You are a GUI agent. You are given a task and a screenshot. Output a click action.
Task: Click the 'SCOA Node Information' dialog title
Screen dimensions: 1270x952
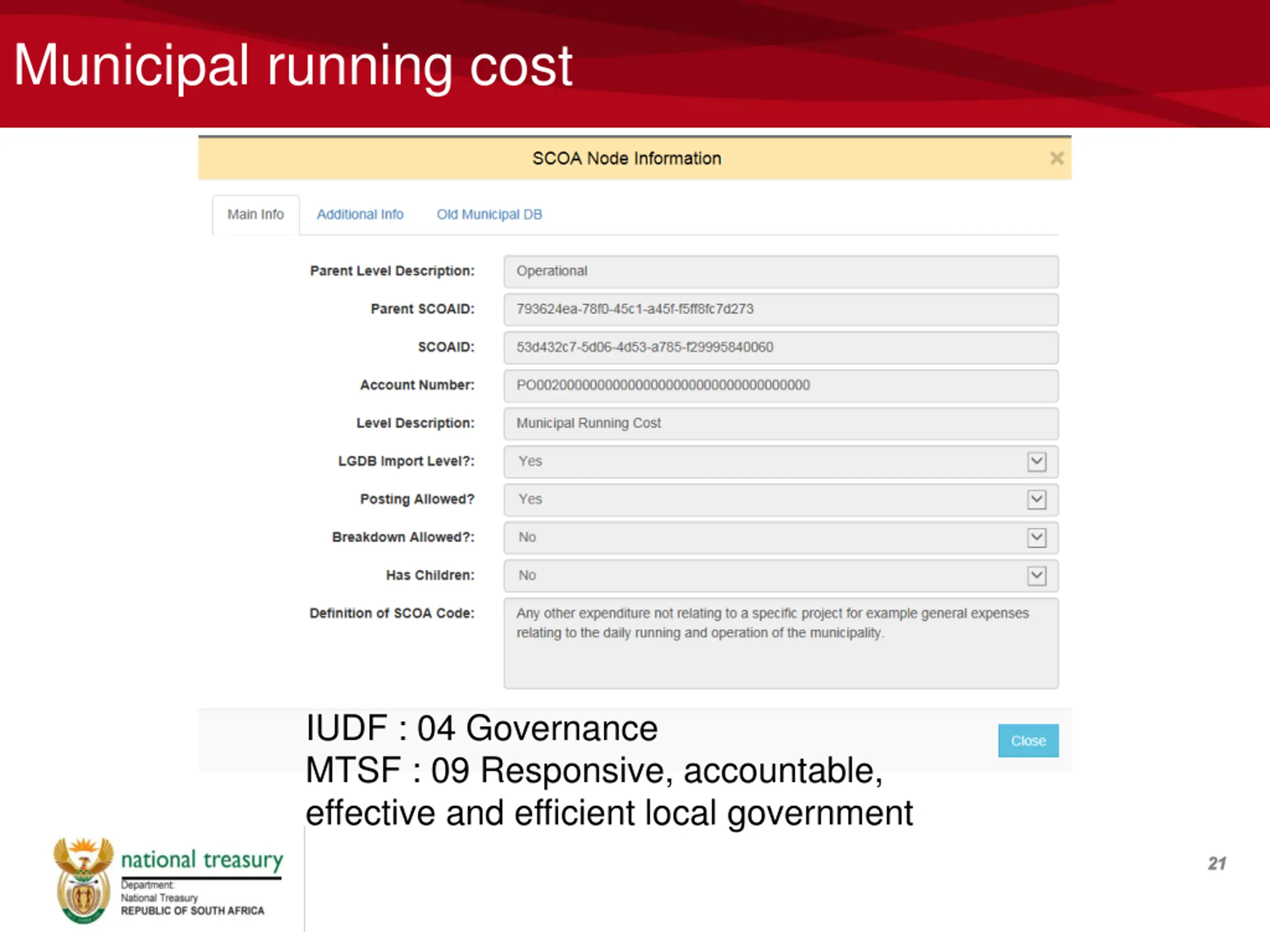coord(627,158)
